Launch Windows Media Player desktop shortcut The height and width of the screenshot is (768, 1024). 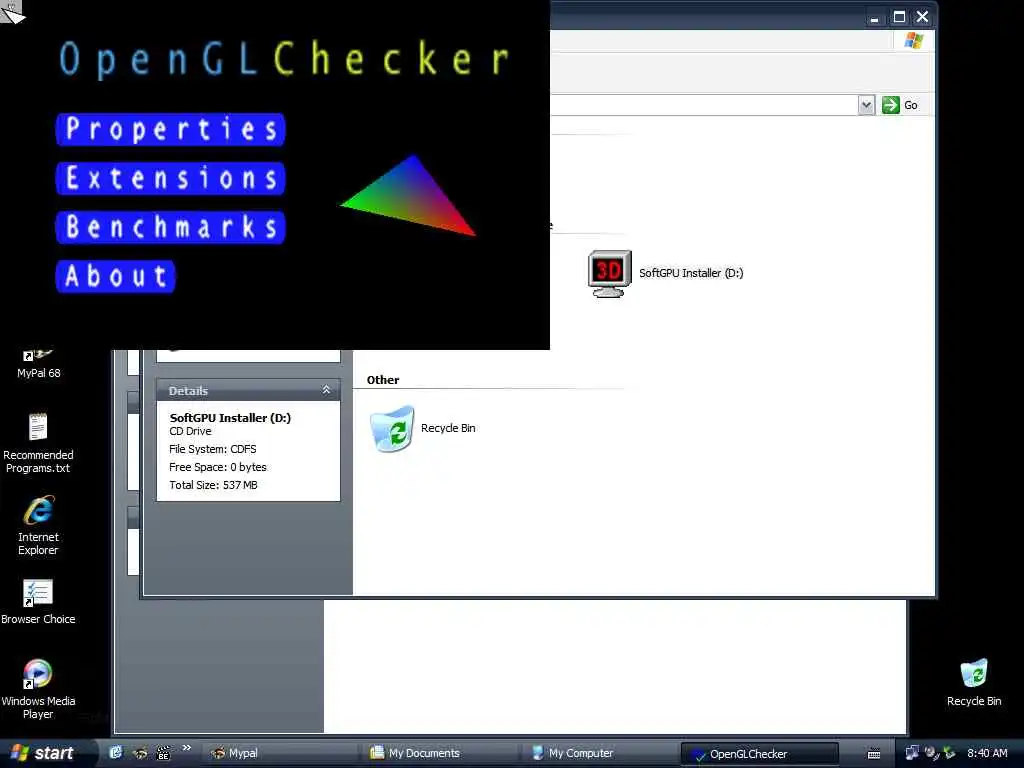tap(38, 690)
